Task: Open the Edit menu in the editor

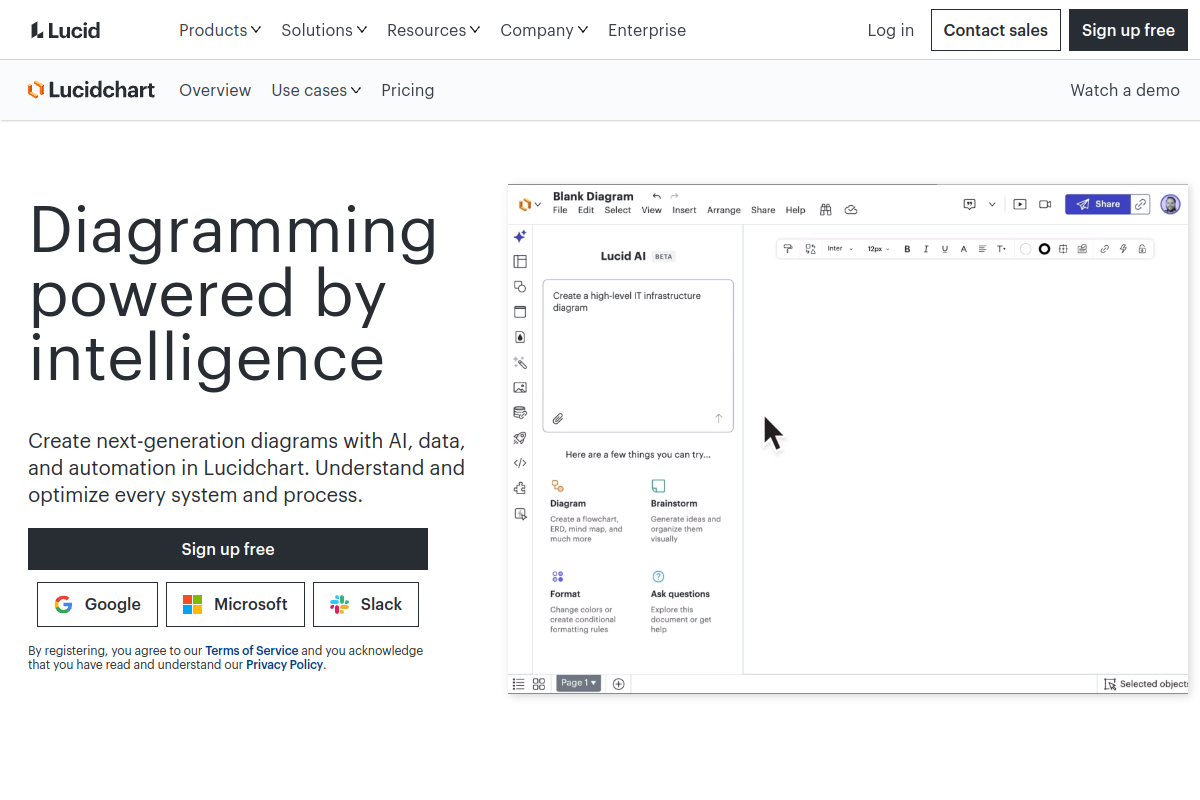Action: tap(586, 210)
